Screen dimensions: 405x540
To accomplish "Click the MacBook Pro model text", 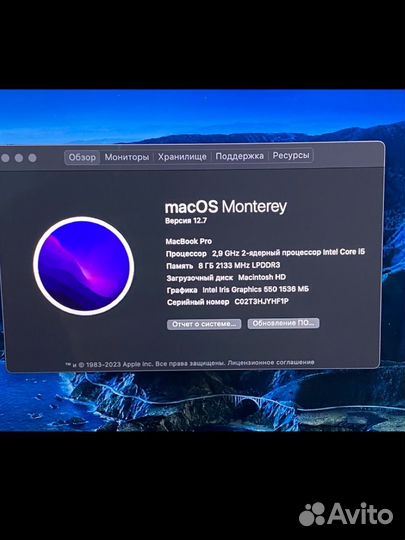I will coord(188,241).
